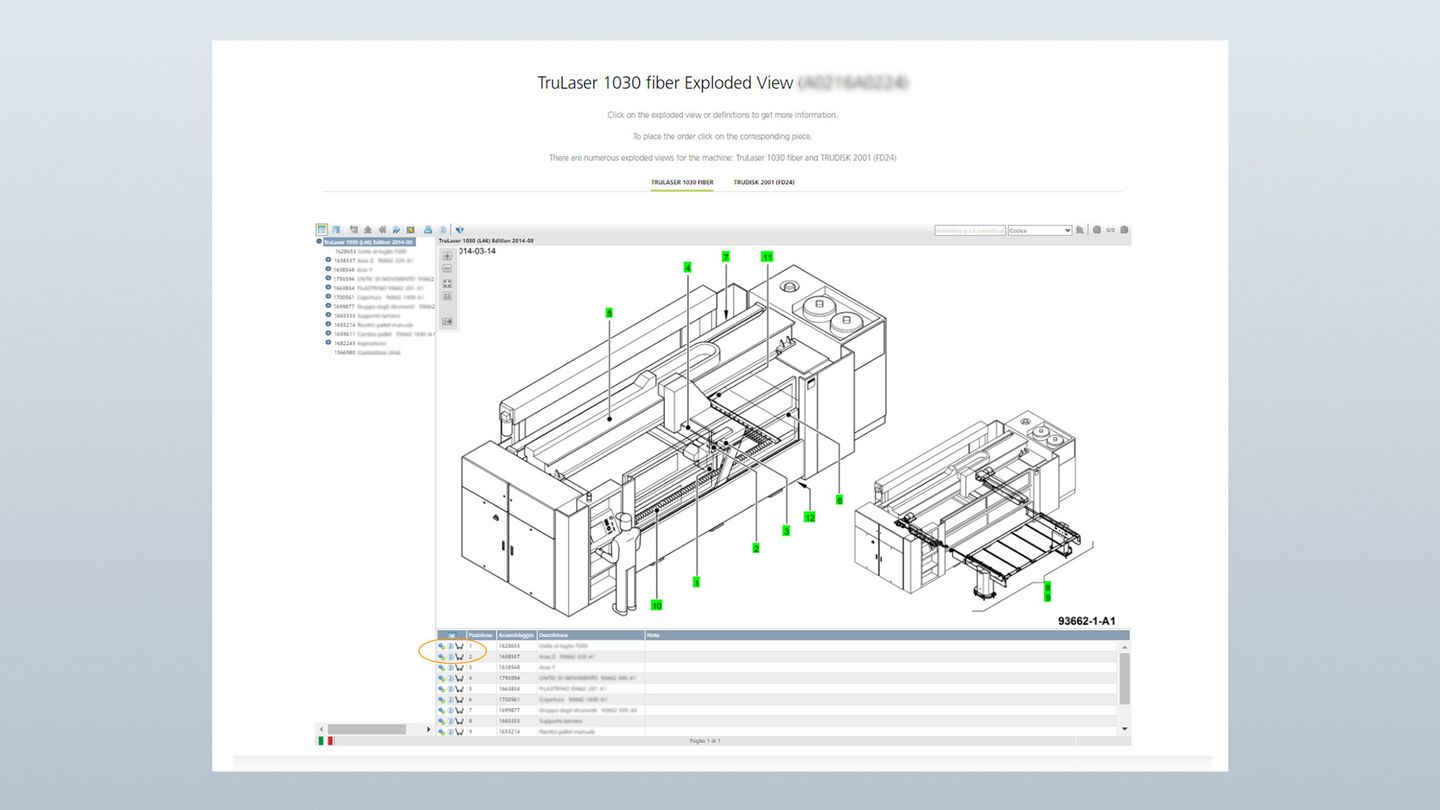Sort by the Assemblaggio column header
The width and height of the screenshot is (1440, 810).
pos(516,635)
